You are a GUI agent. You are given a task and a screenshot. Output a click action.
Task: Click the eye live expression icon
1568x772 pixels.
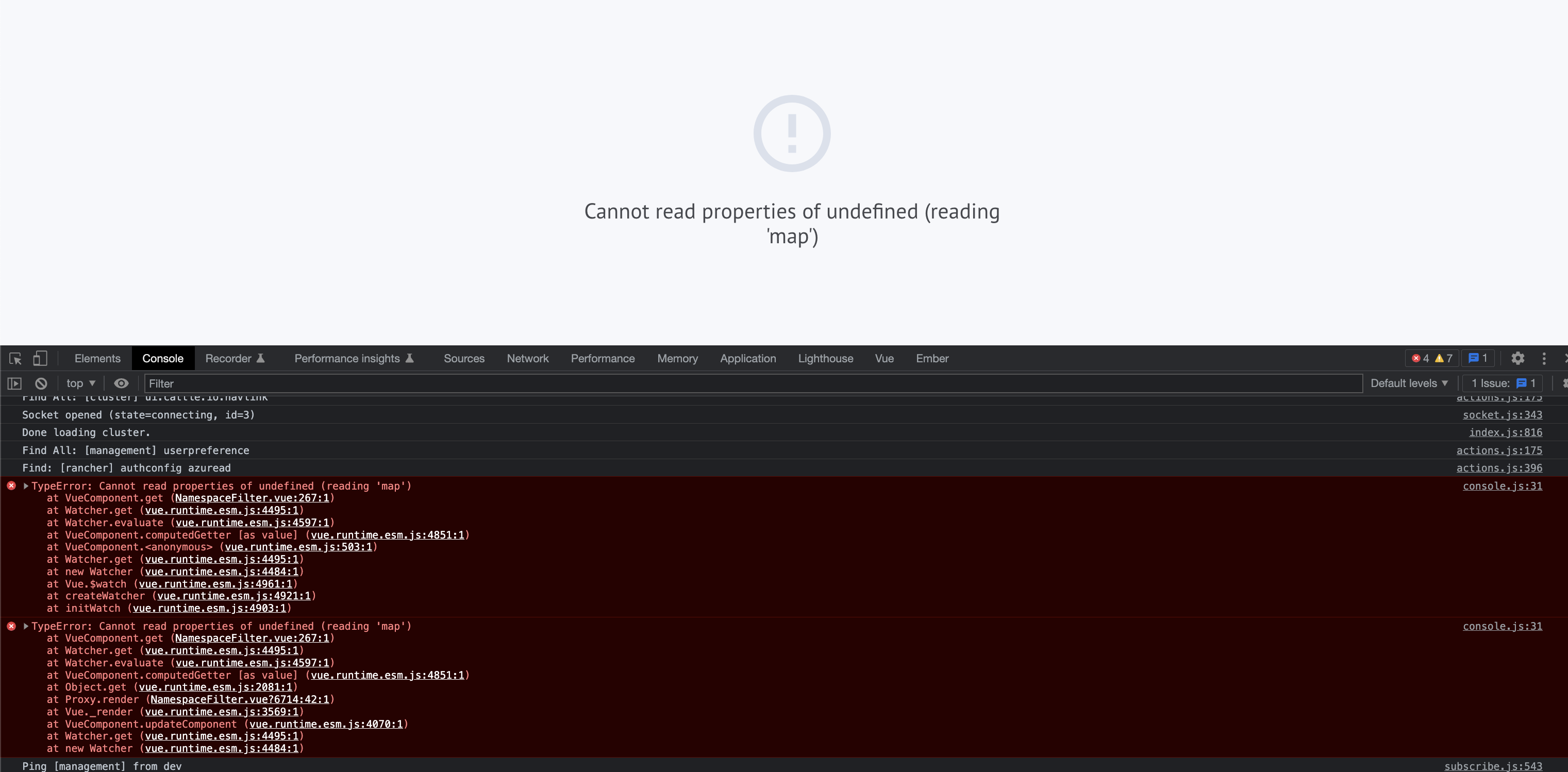[x=121, y=383]
